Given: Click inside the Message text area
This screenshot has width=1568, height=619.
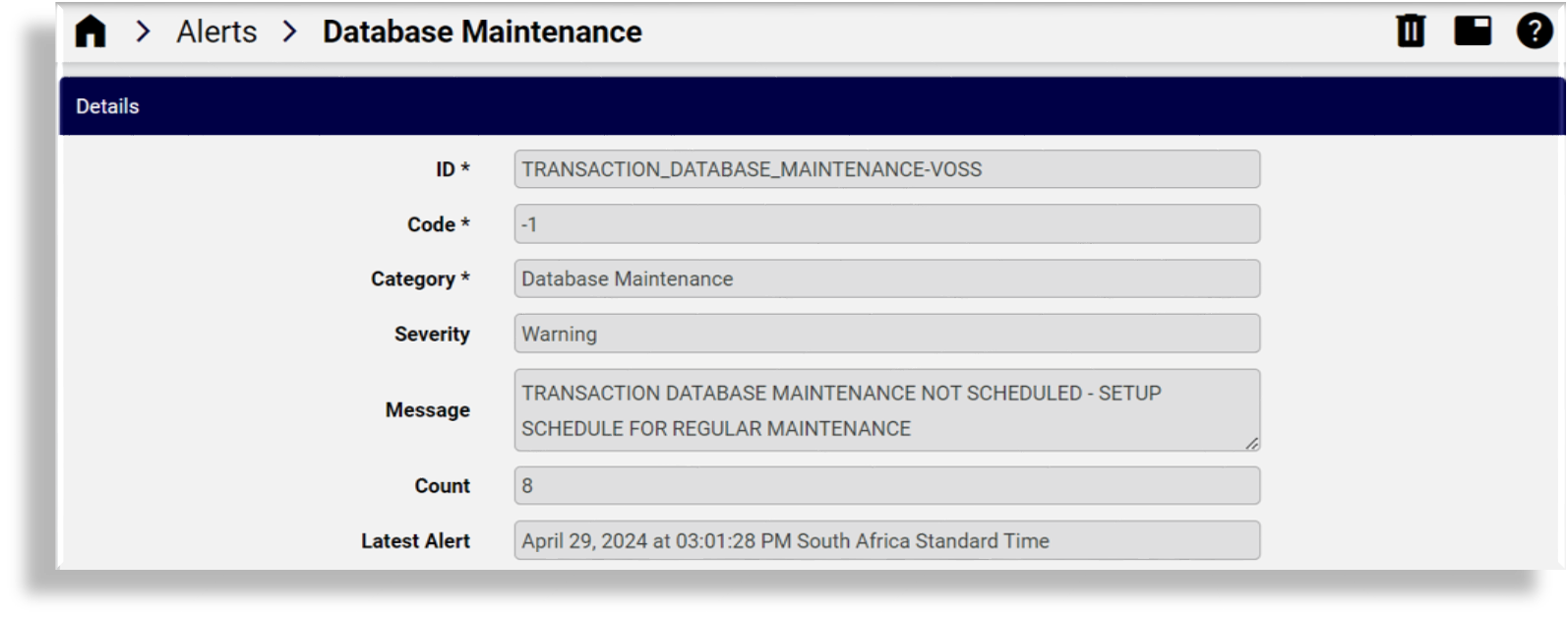Looking at the screenshot, I should [x=885, y=408].
